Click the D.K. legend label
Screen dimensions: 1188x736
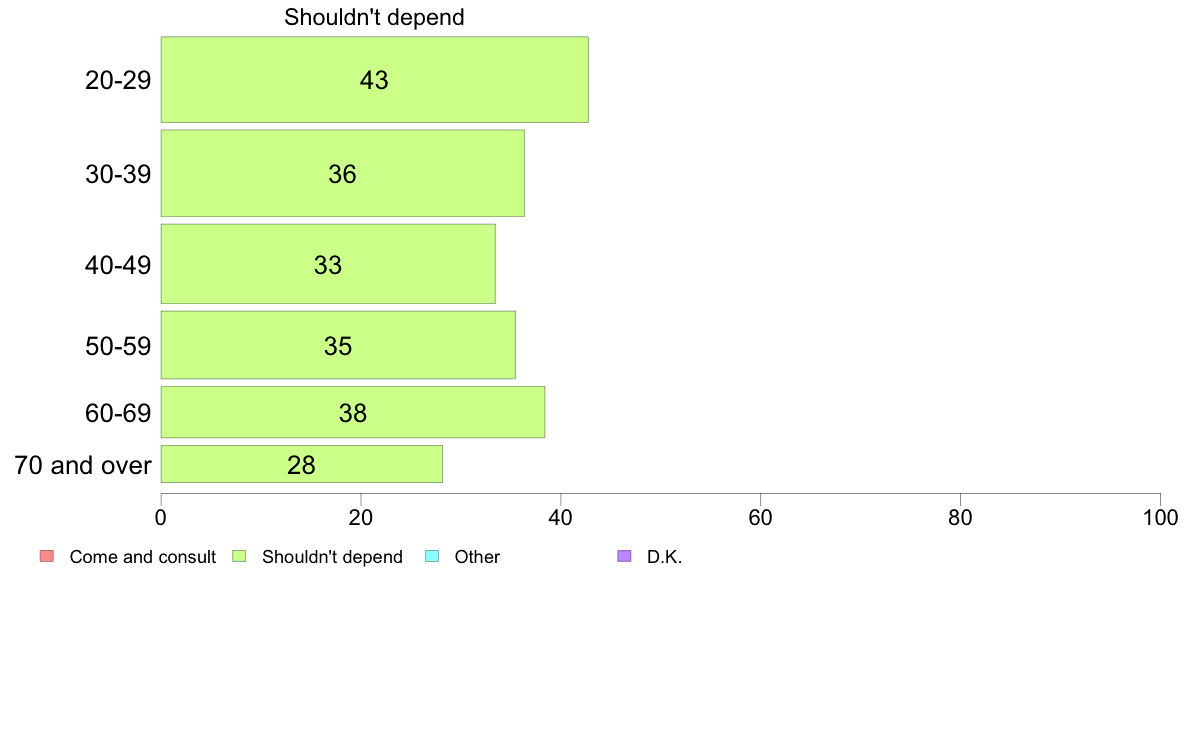[x=664, y=557]
